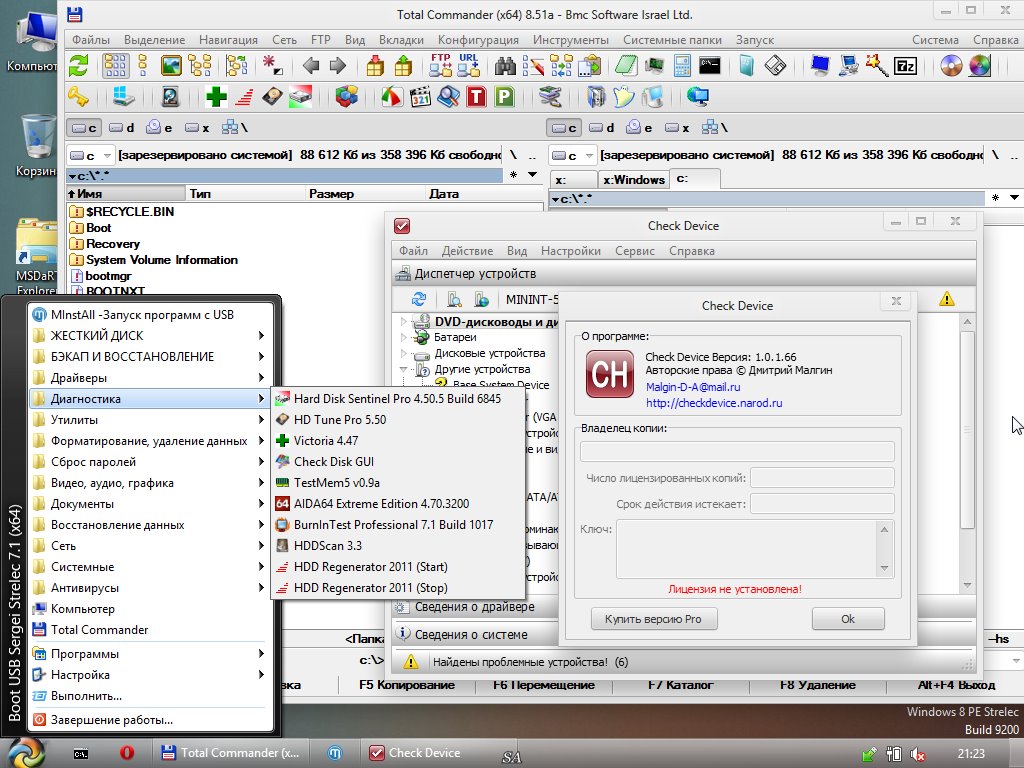Viewport: 1024px width, 768px height.
Task: Open the Opera icon in the taskbar
Action: click(x=127, y=753)
